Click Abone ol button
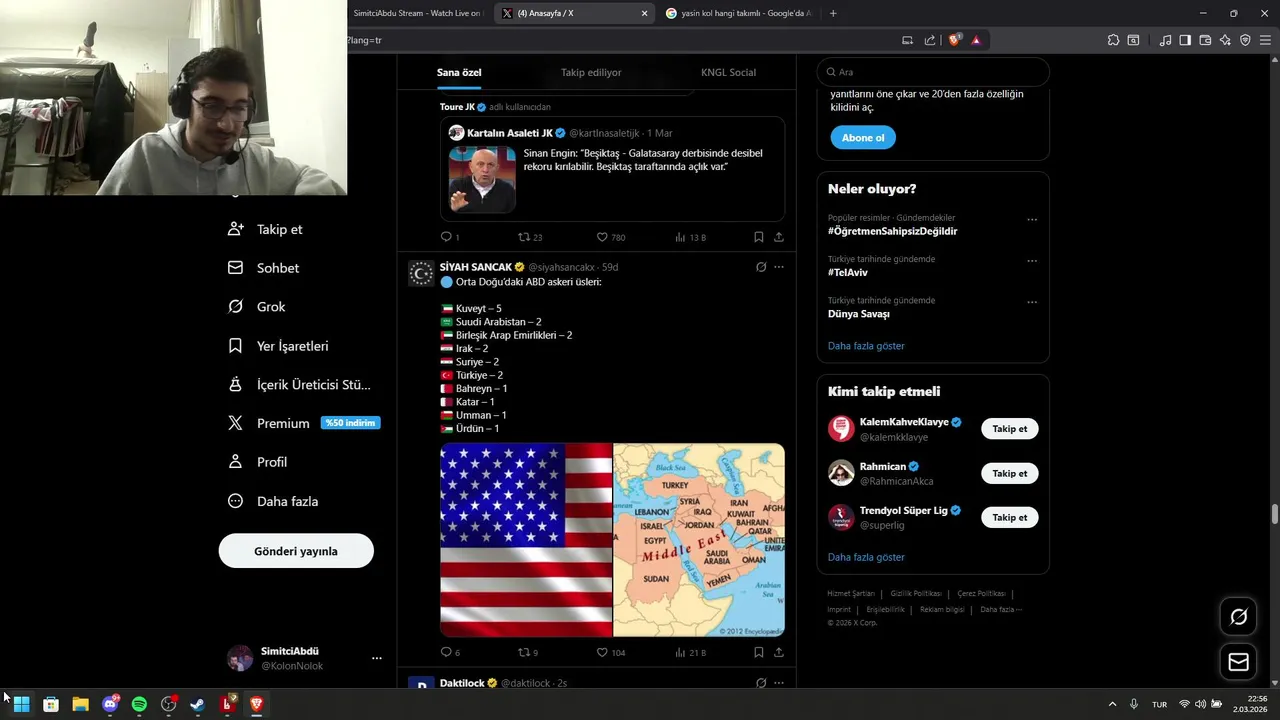The height and width of the screenshot is (720, 1280). (x=863, y=138)
